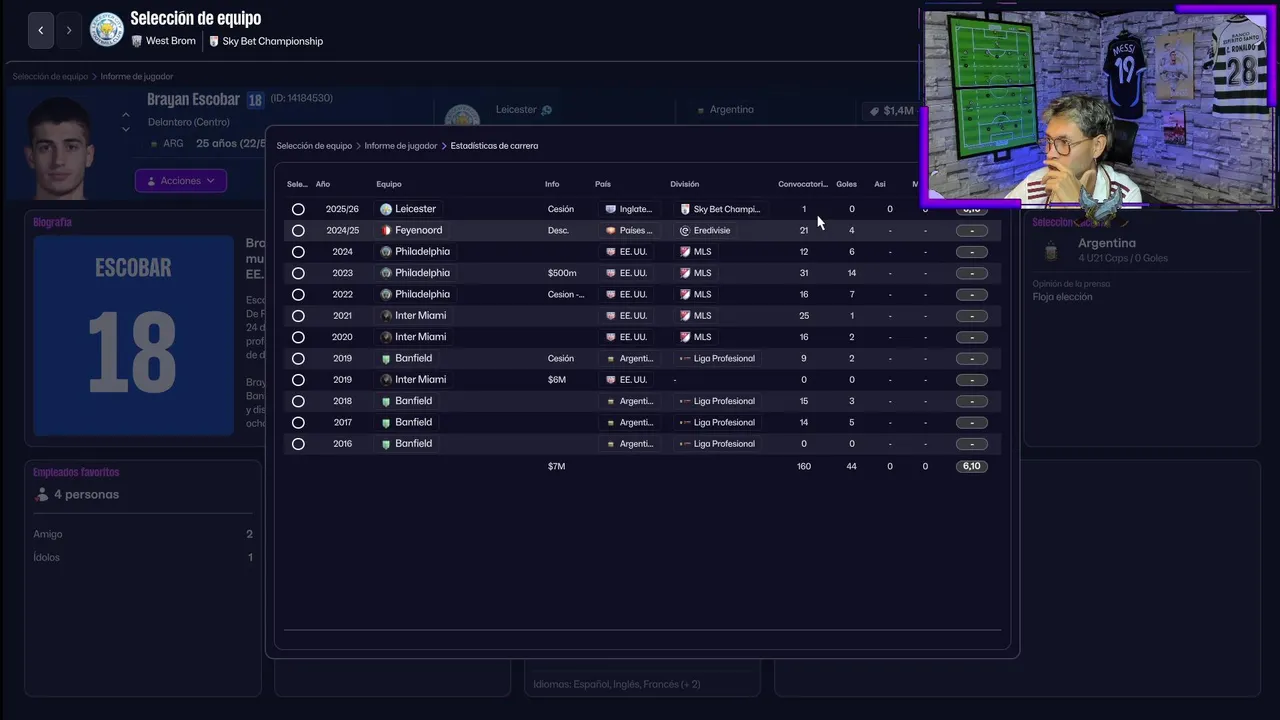Click the Netherlands flag in Feyenoord row
The height and width of the screenshot is (720, 1280).
coord(610,230)
